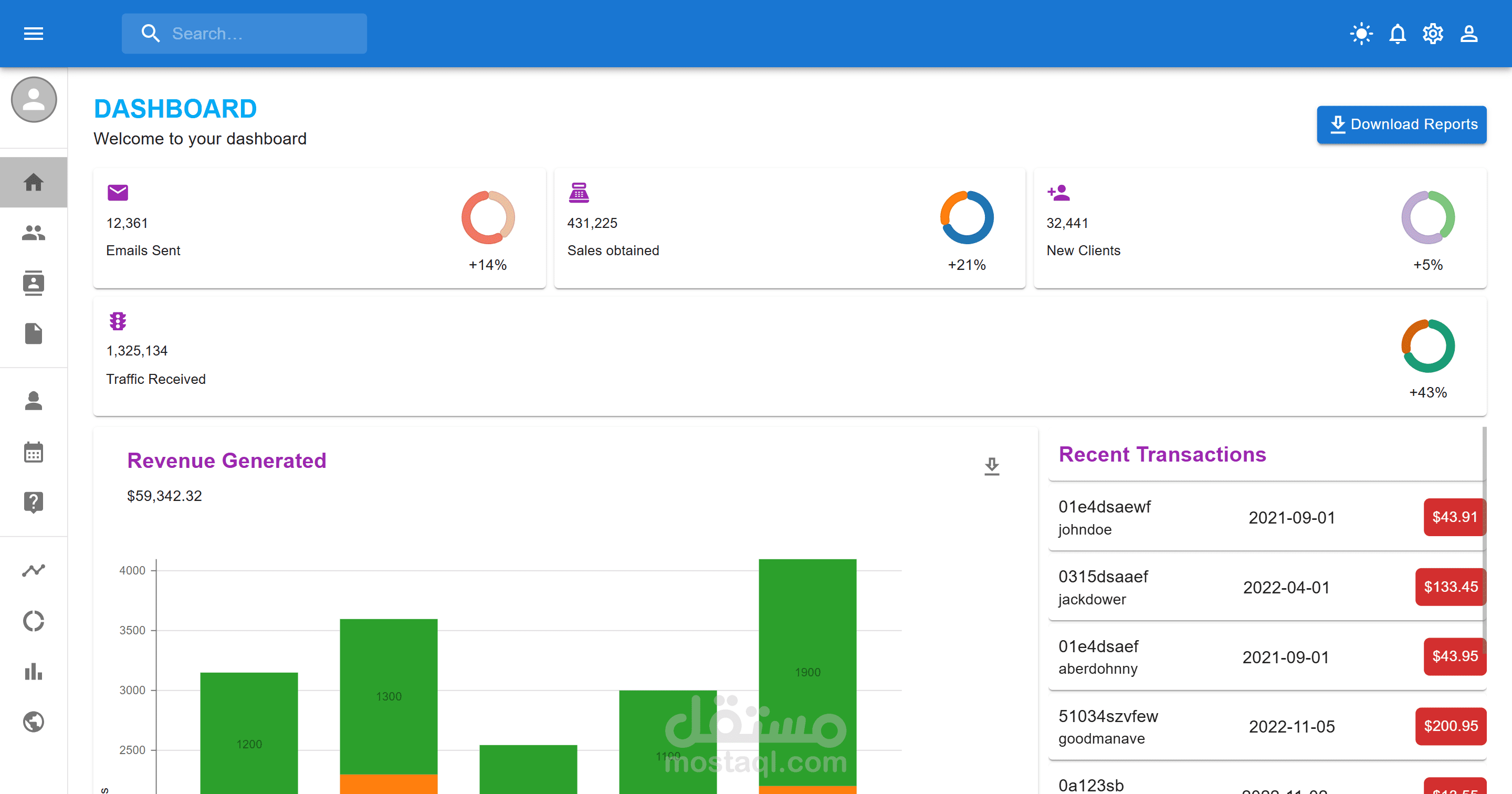Open the geography globe icon in sidebar
This screenshot has height=794, width=1512.
pos(34,722)
